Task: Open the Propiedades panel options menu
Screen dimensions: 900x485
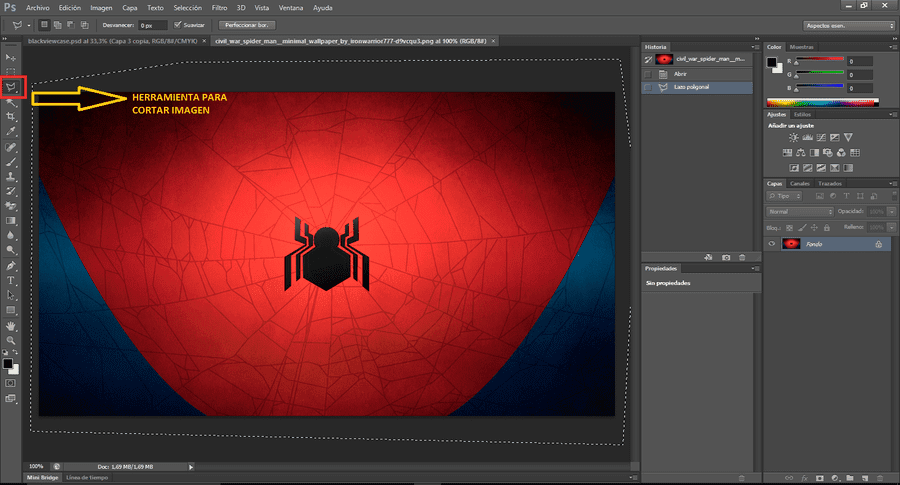Action: coord(755,269)
